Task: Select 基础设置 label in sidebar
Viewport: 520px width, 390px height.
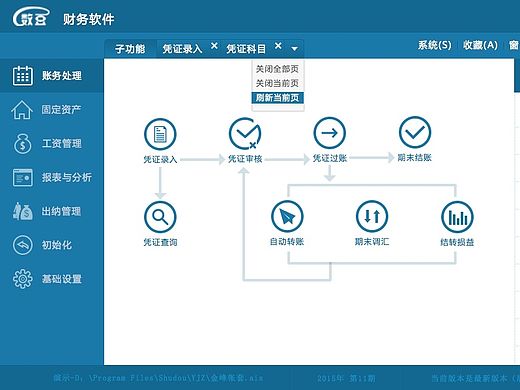Action: [62, 279]
